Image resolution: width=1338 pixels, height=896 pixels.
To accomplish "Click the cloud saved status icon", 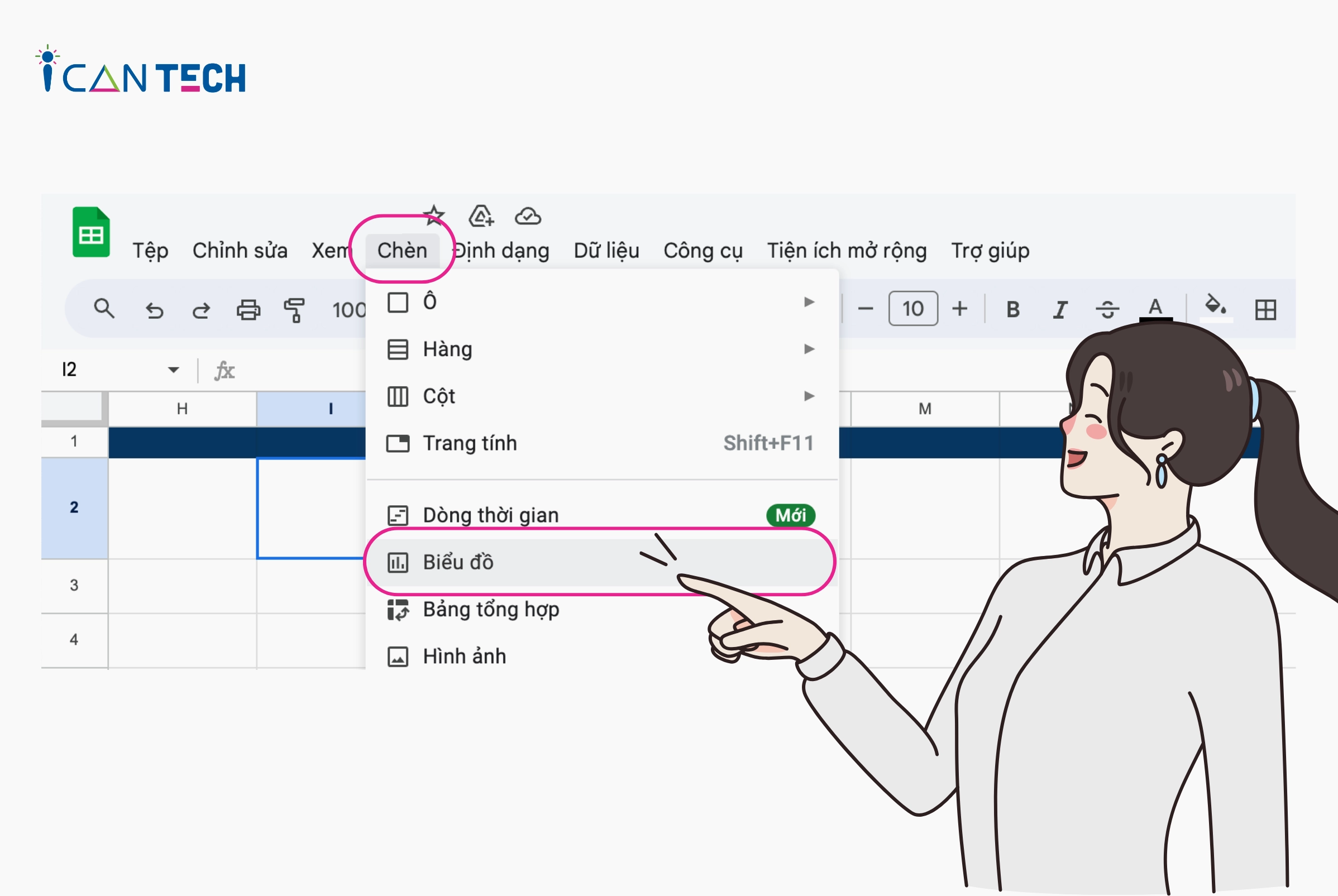I will 528,216.
